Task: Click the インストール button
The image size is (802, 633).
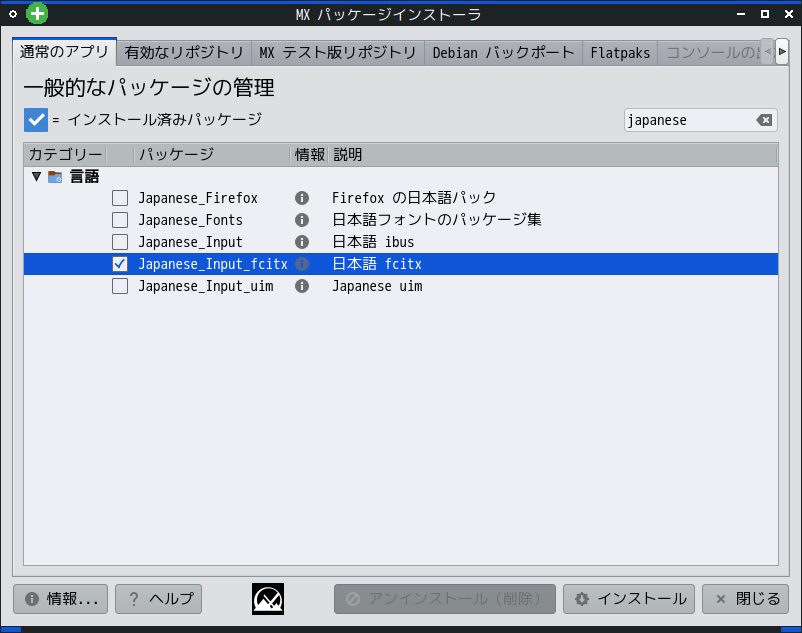Action: pyautogui.click(x=628, y=598)
